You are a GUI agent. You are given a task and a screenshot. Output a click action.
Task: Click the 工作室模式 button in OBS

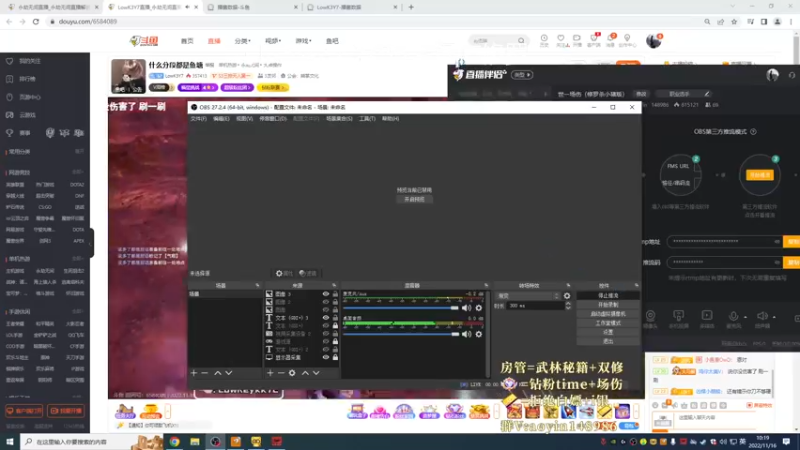(x=608, y=323)
